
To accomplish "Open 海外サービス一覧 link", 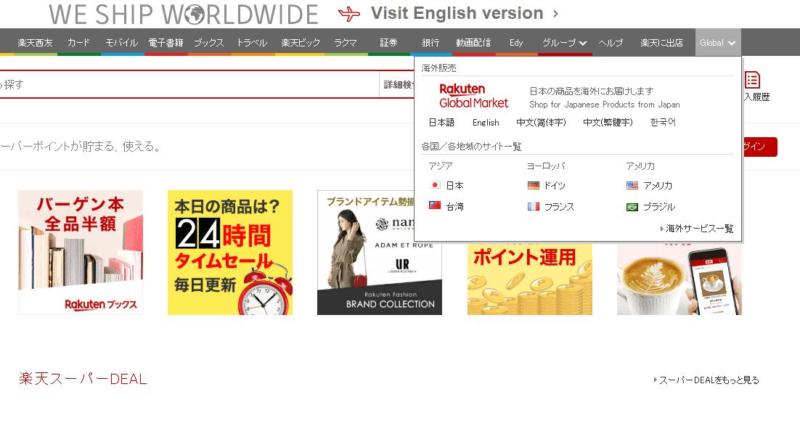I will pos(697,229).
